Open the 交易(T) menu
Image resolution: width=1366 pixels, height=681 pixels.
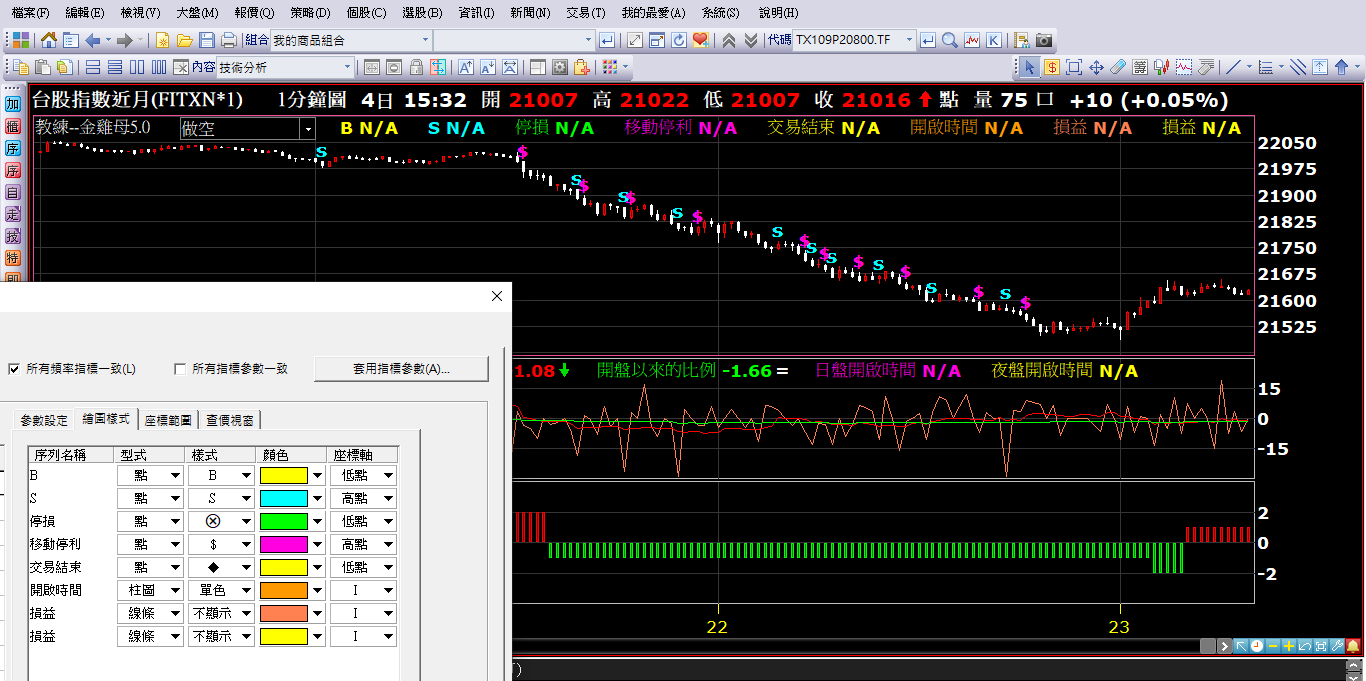coord(585,13)
